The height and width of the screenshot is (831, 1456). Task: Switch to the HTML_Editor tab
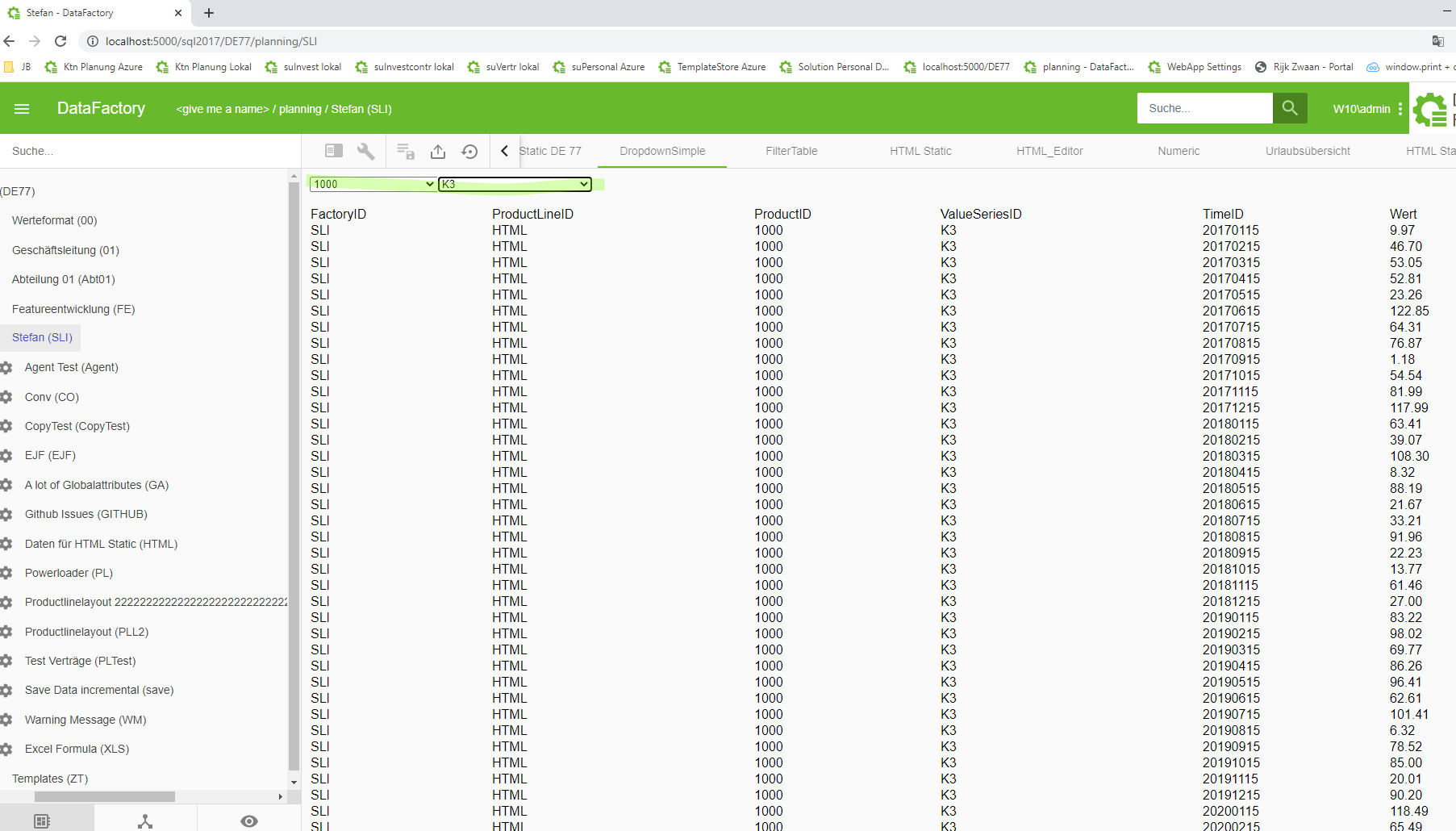[x=1049, y=151]
